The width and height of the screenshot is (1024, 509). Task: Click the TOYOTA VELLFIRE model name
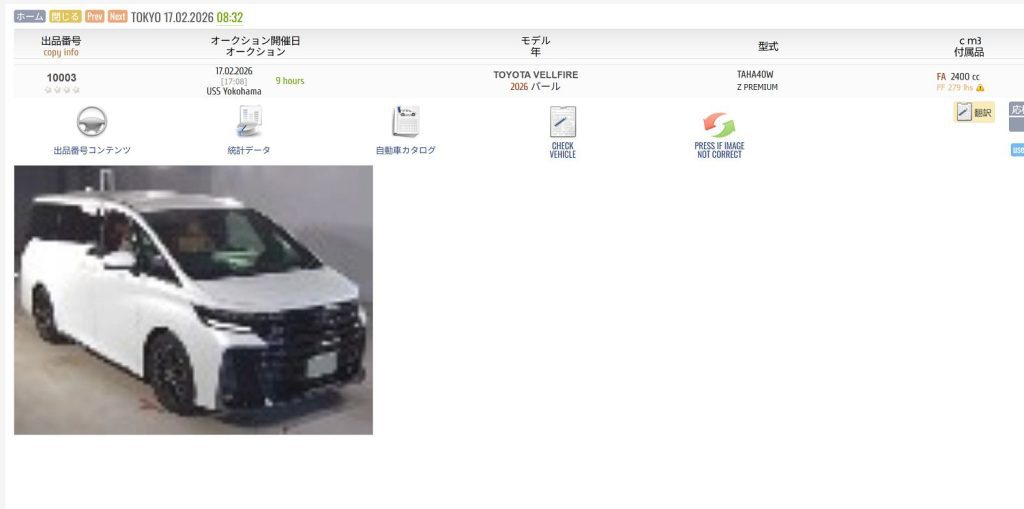[x=536, y=74]
